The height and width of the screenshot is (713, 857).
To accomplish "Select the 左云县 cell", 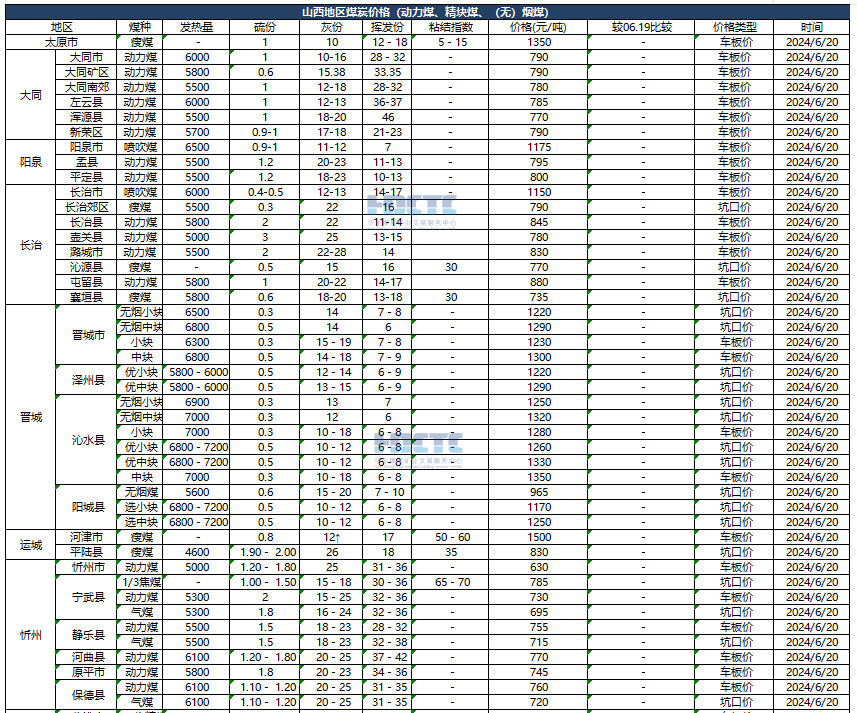I will coord(86,102).
